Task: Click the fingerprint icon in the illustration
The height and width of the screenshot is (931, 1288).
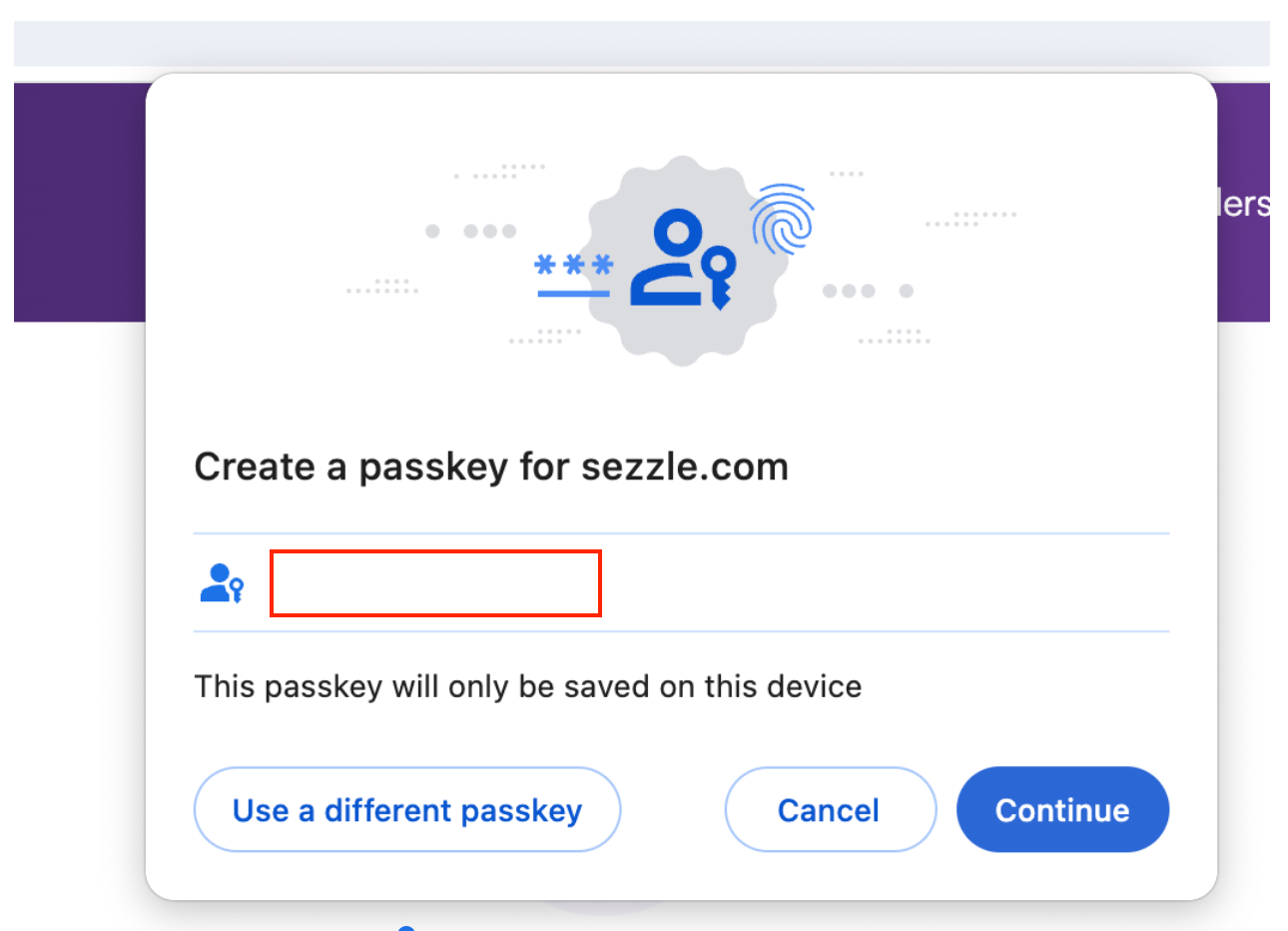Action: (782, 218)
